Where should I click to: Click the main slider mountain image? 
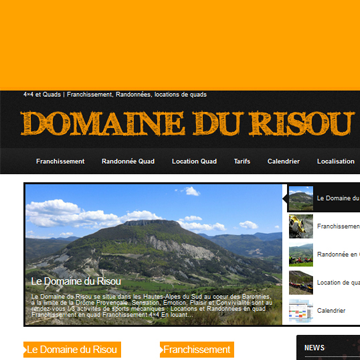pyautogui.click(x=154, y=254)
